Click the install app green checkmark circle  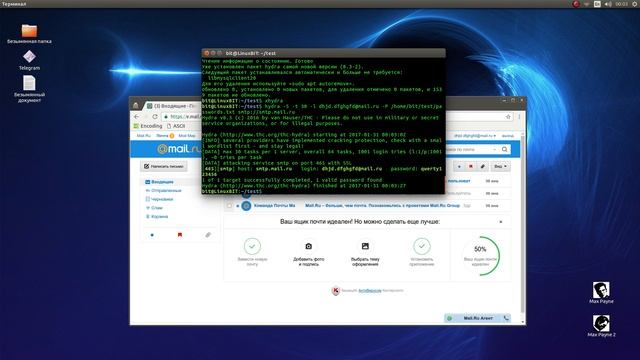point(422,246)
